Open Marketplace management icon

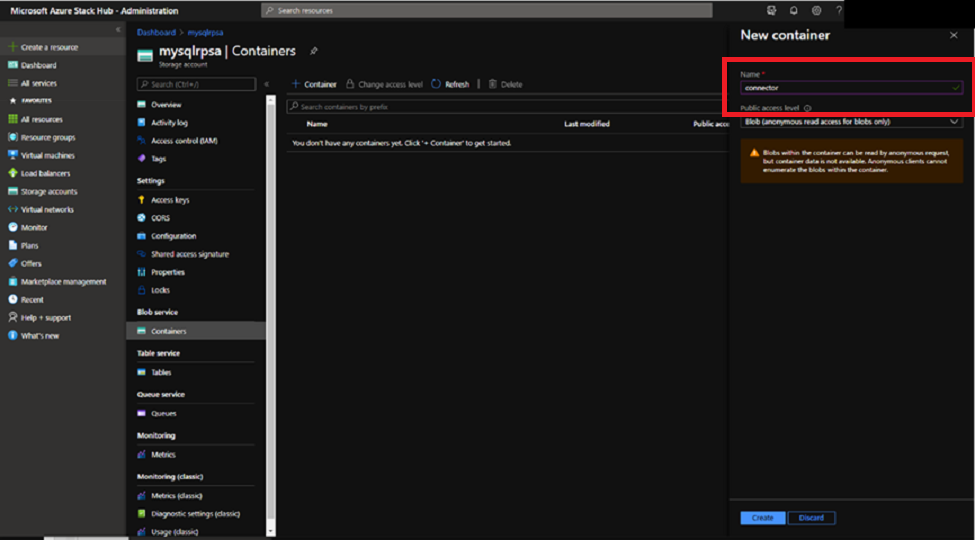coord(12,282)
